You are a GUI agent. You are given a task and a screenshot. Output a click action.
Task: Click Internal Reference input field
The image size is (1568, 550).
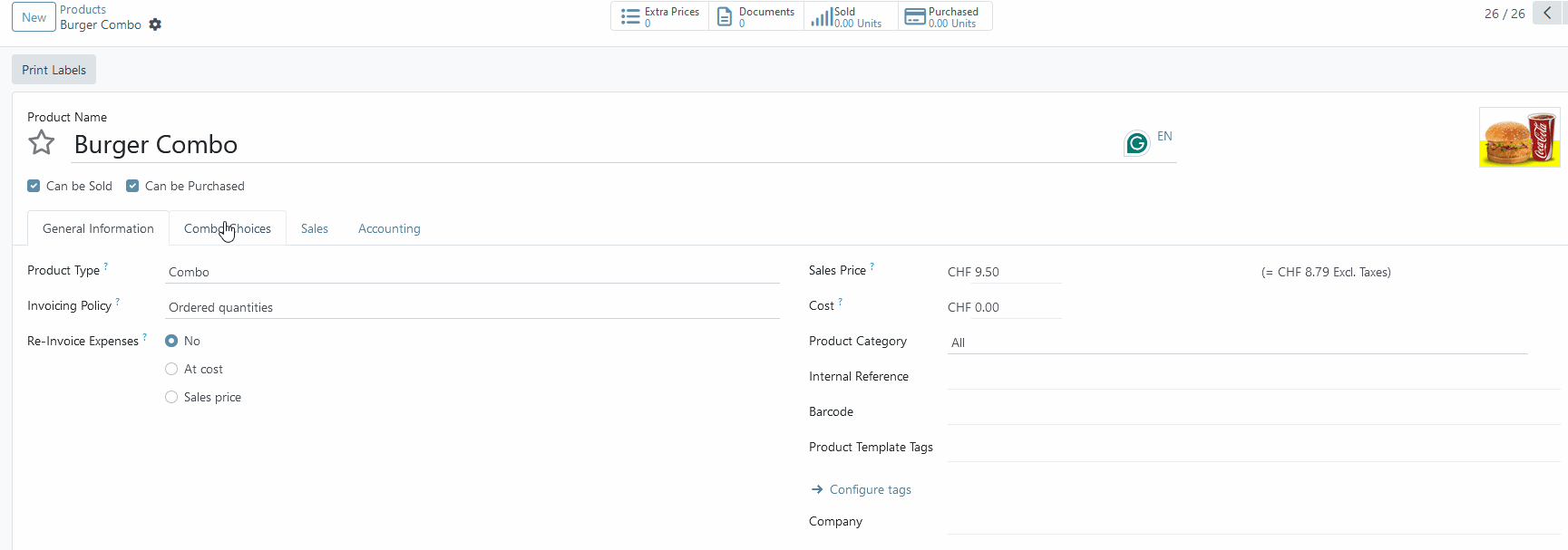(1253, 377)
